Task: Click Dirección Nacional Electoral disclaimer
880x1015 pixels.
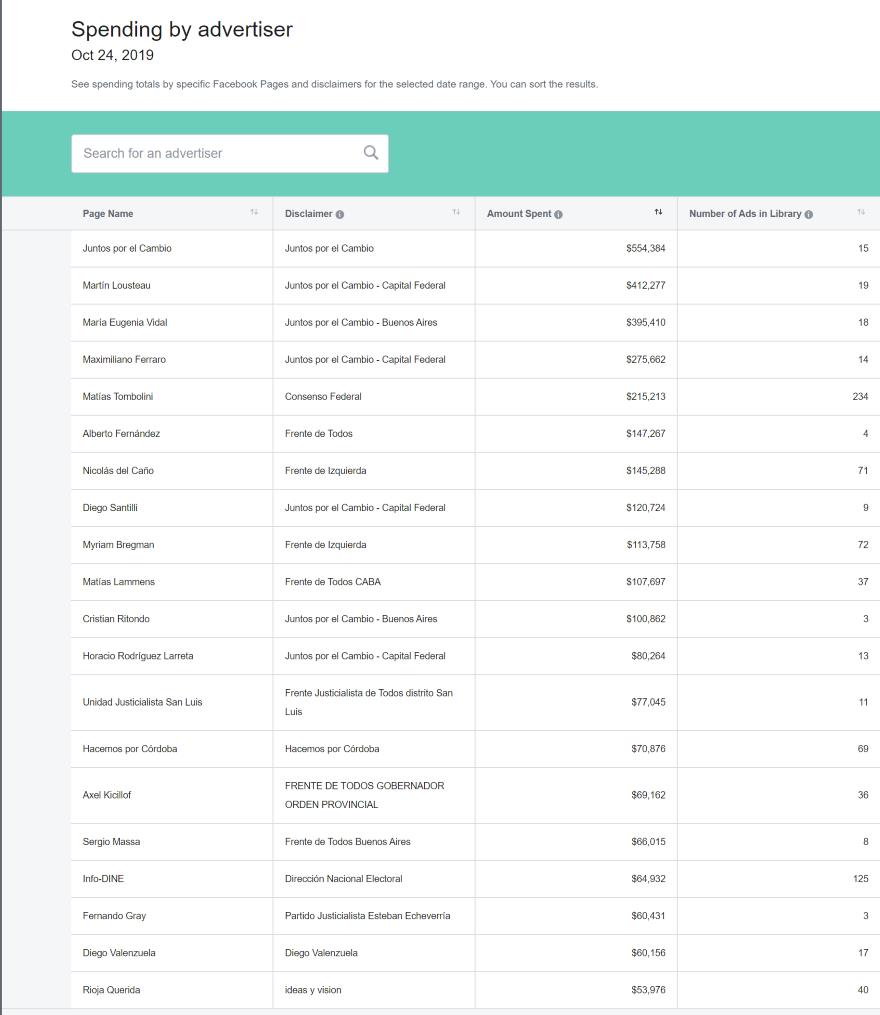Action: (344, 878)
